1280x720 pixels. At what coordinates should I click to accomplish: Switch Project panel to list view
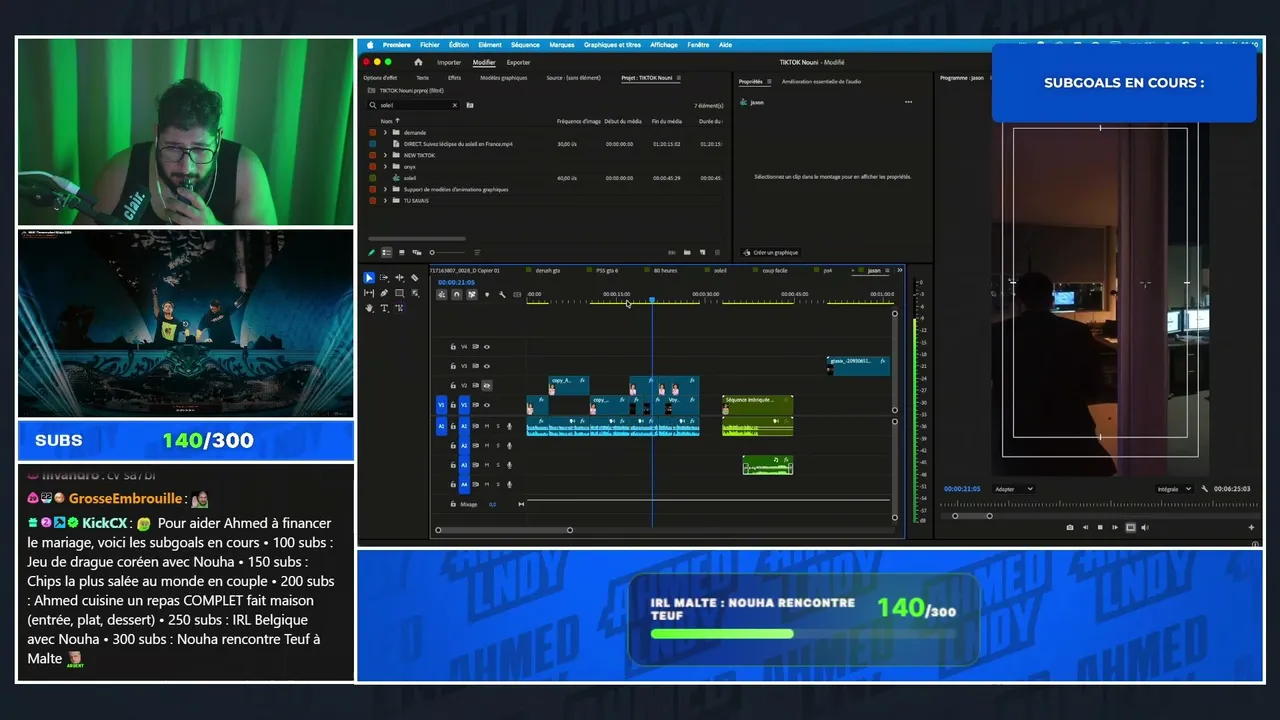[x=386, y=252]
